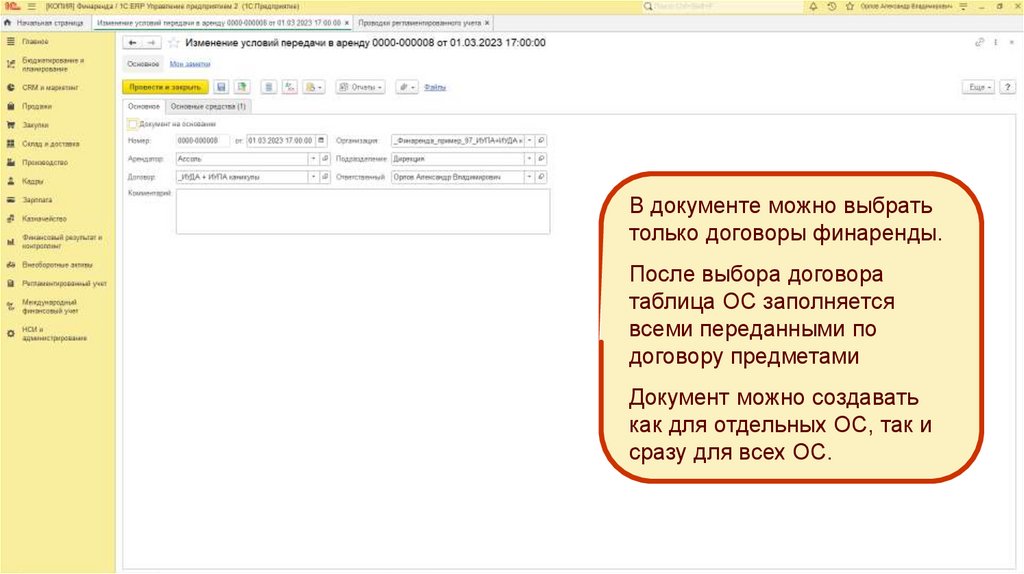Click the save document diskette icon
The image size is (1024, 574).
[221, 88]
